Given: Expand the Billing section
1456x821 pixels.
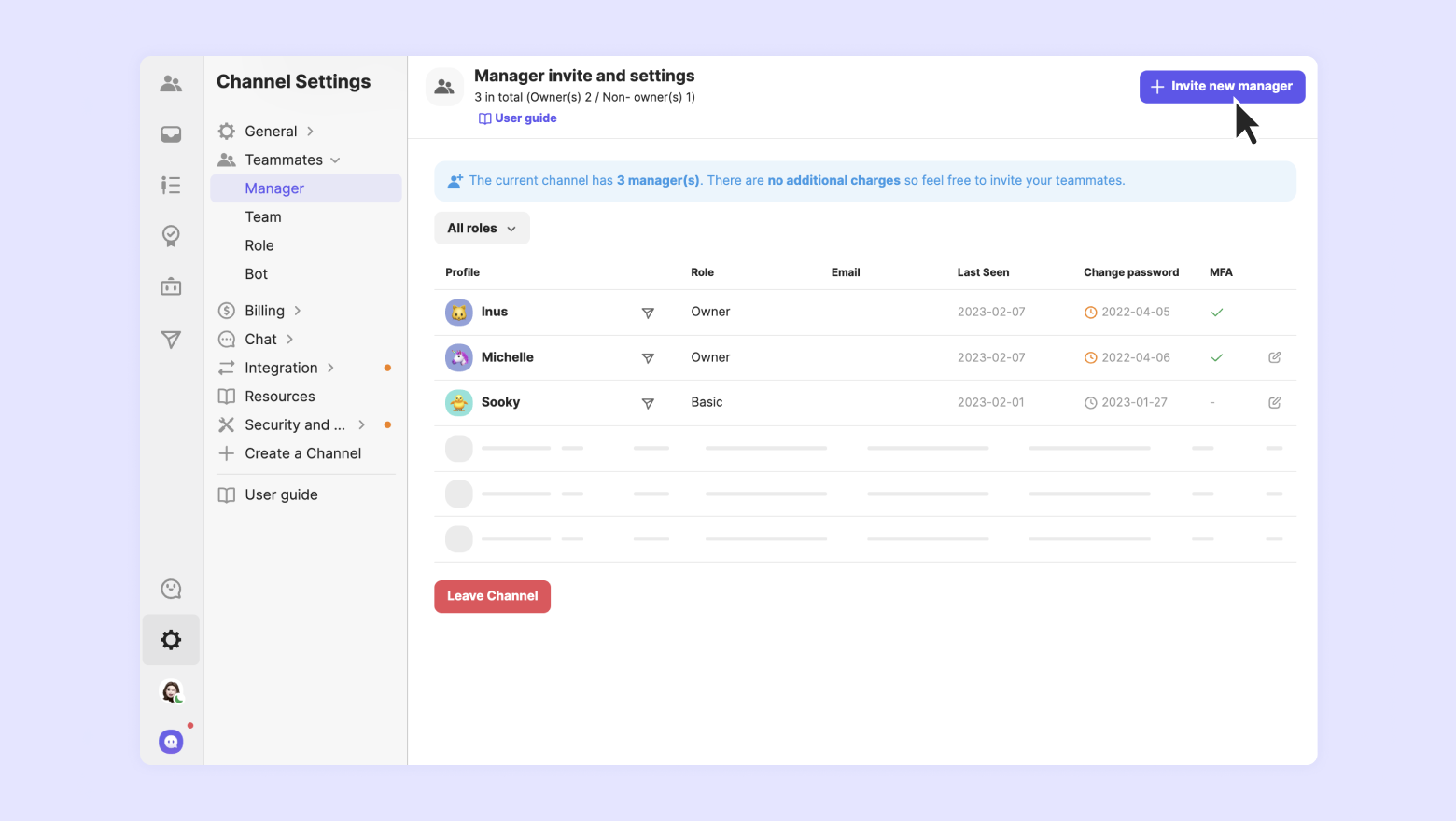Looking at the screenshot, I should click(x=264, y=311).
